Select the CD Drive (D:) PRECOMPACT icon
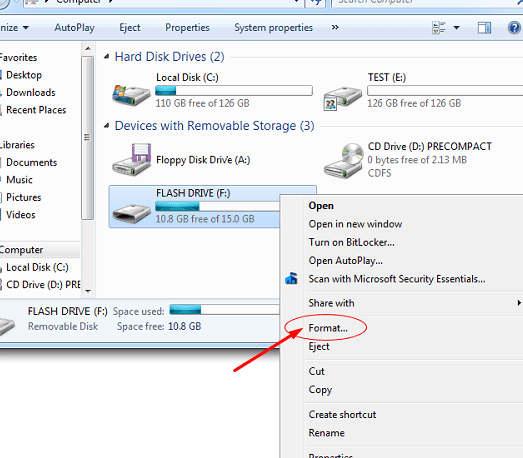The width and height of the screenshot is (523, 458). tap(344, 161)
